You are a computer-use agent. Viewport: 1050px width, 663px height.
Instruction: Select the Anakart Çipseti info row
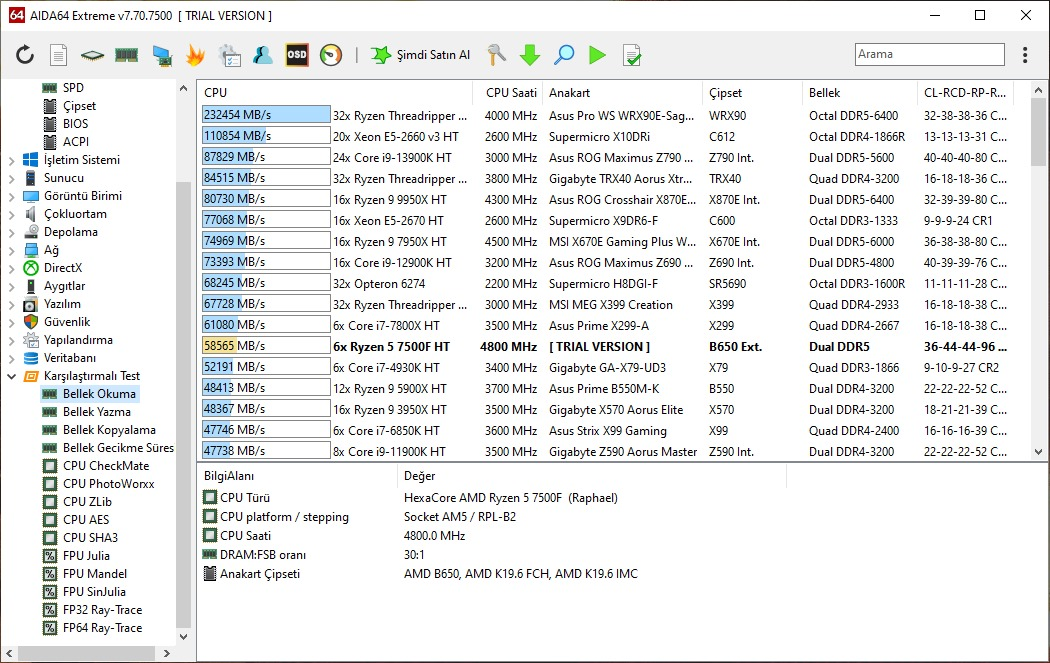pos(492,574)
